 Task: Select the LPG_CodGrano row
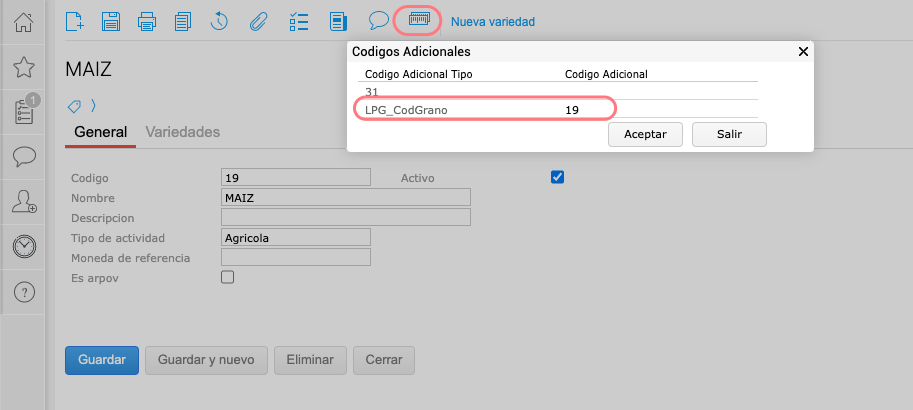(x=484, y=109)
